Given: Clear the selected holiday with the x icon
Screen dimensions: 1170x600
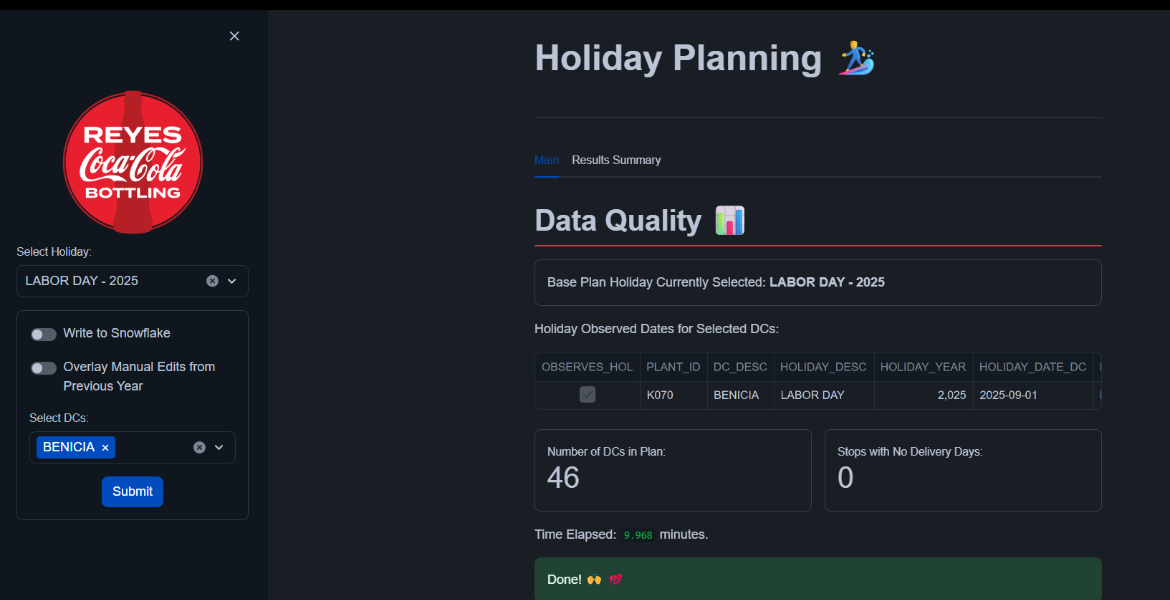Looking at the screenshot, I should point(212,281).
